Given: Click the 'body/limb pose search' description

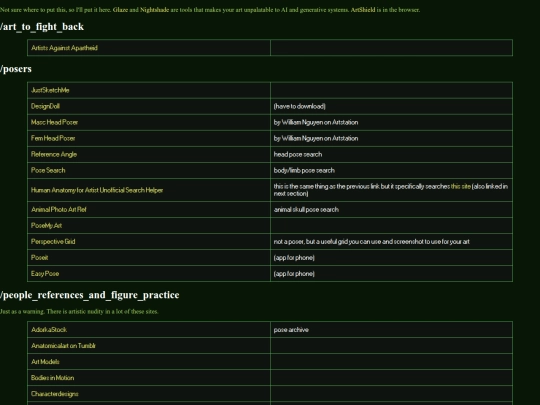Looking at the screenshot, I should 304,170.
